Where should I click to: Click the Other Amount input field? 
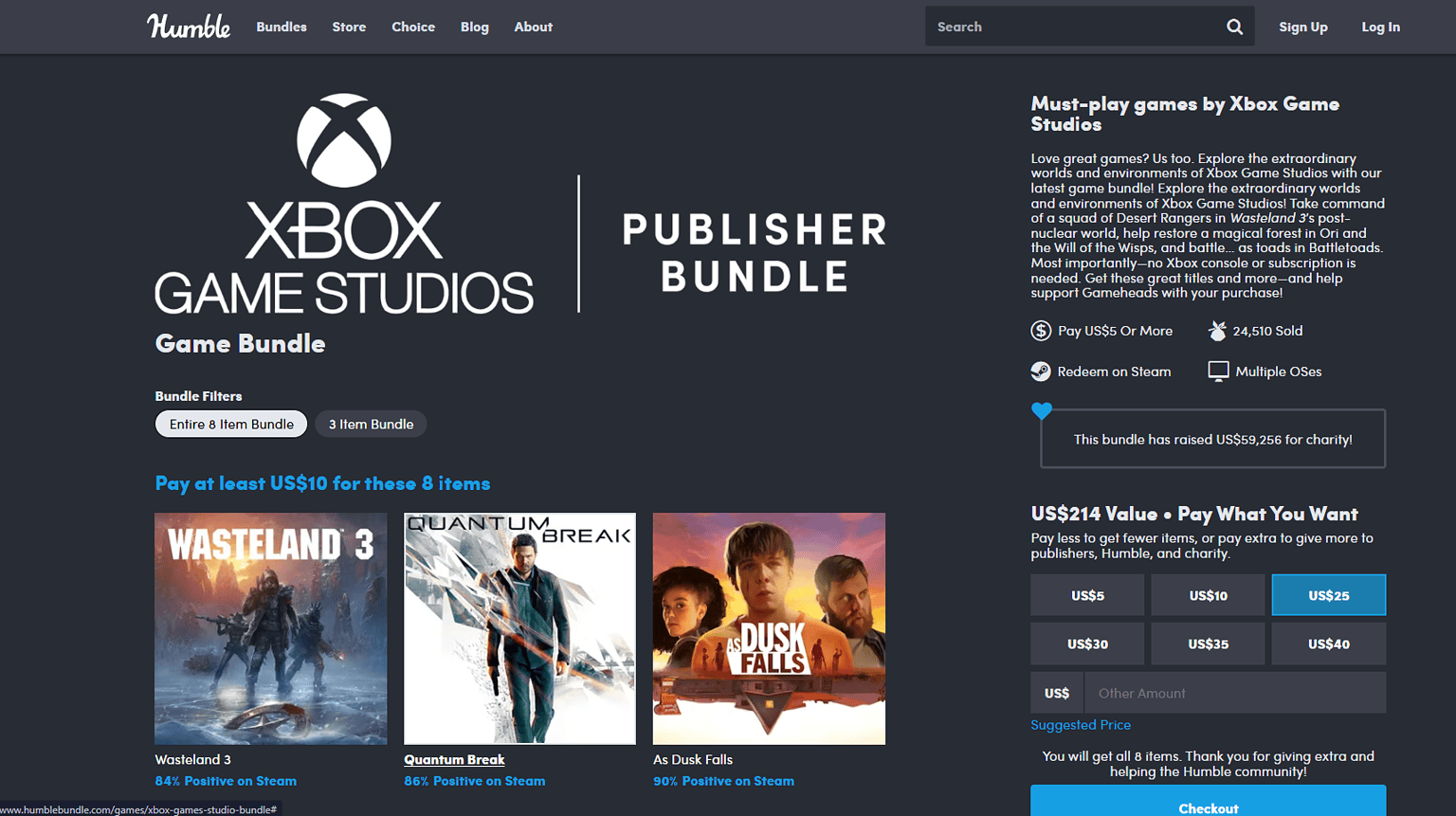(1235, 693)
